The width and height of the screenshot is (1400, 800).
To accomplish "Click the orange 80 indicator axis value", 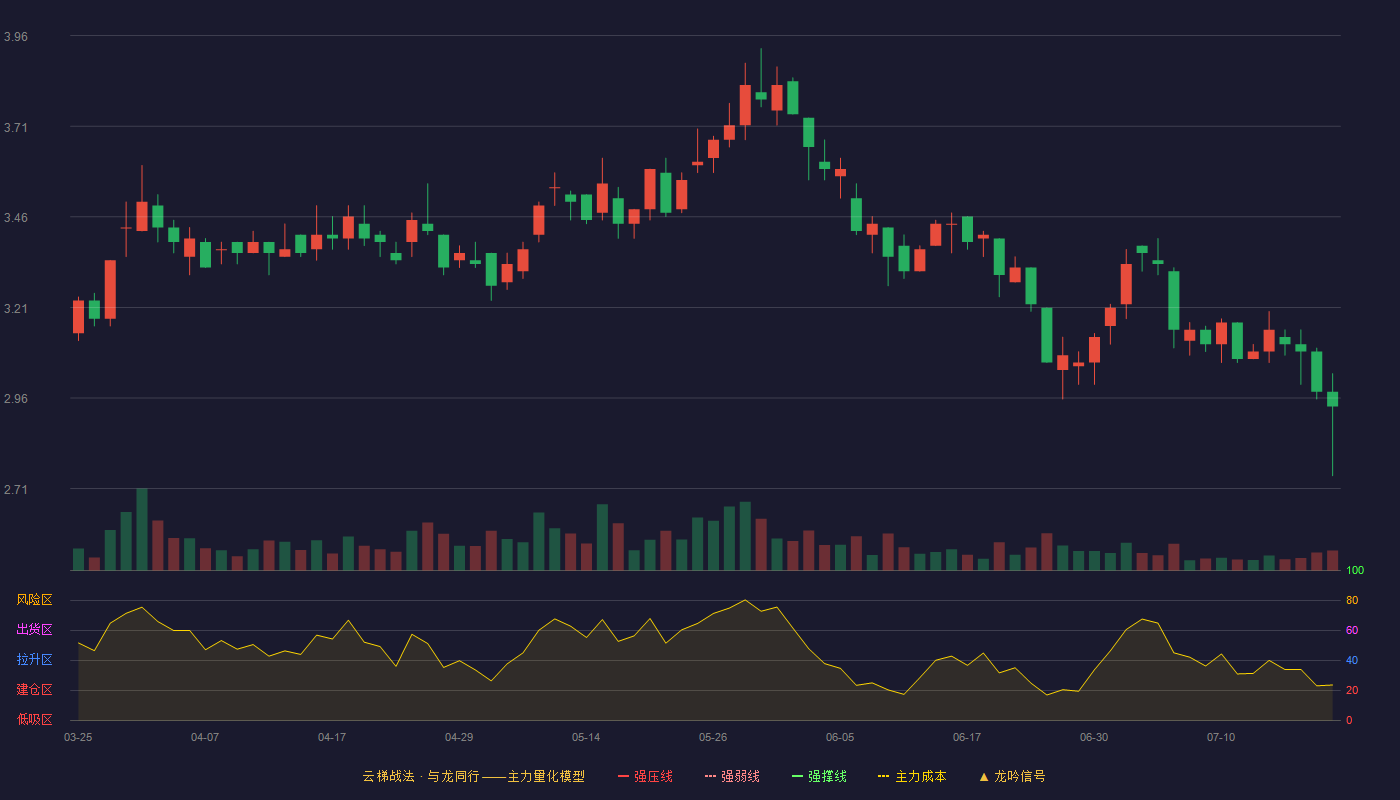I will click(1352, 601).
